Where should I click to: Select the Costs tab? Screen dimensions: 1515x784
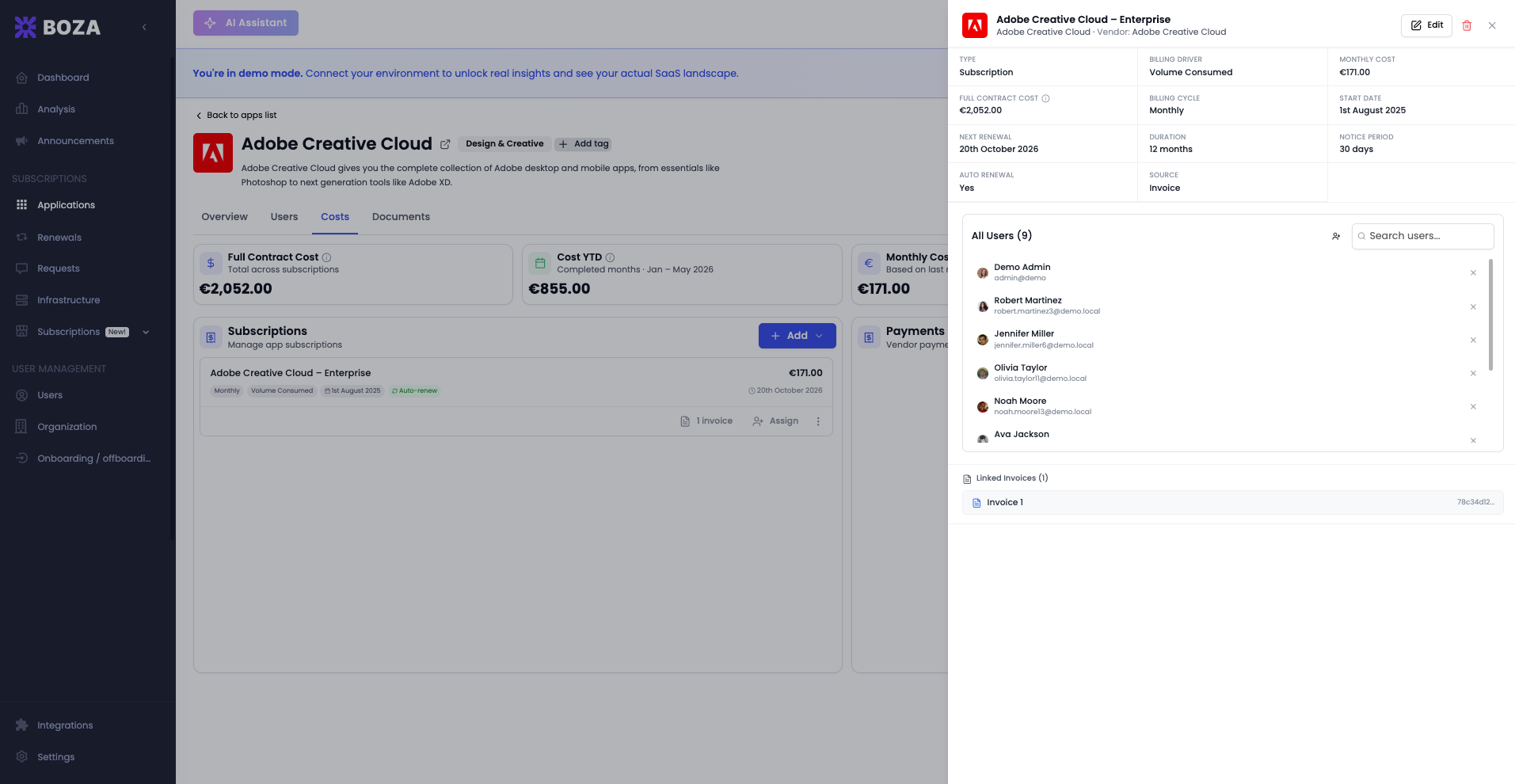click(x=335, y=217)
